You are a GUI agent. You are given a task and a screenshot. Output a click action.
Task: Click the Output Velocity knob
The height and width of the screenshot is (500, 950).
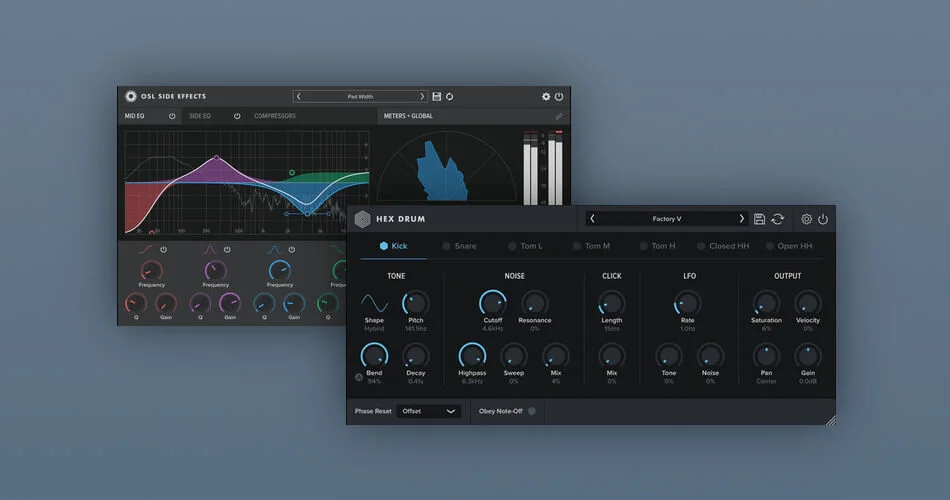(x=808, y=303)
